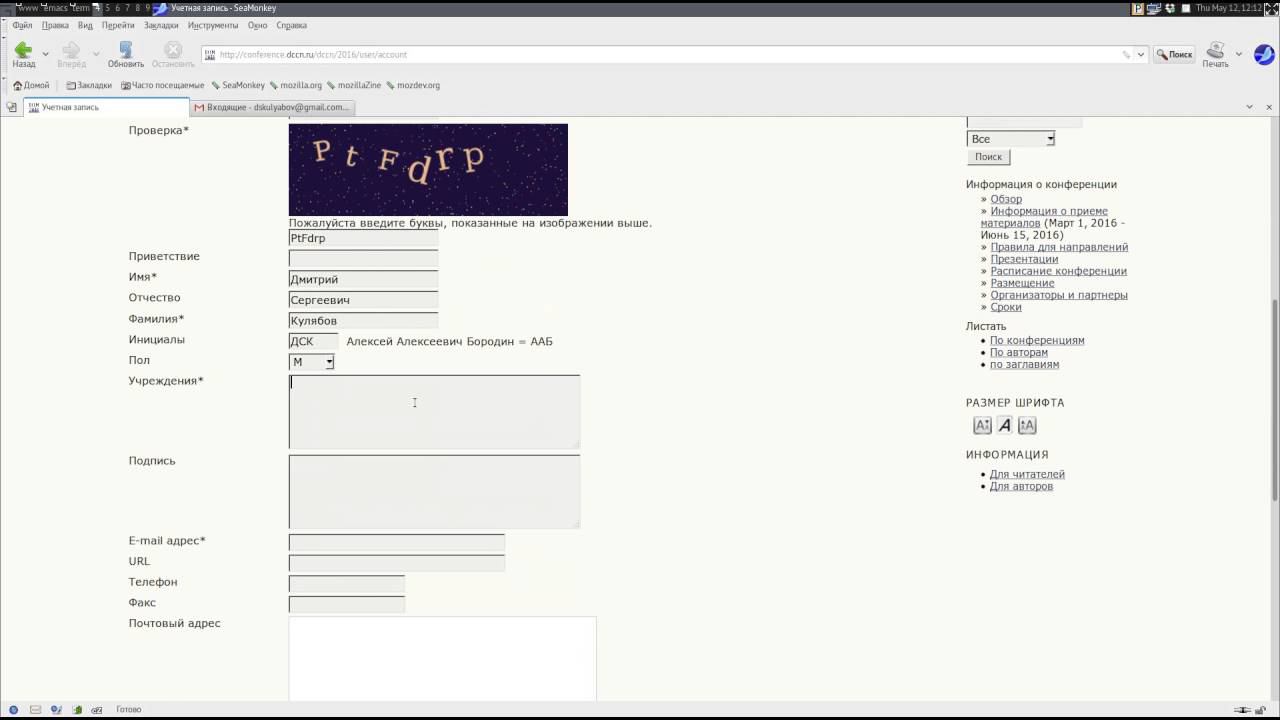Open the Файл menu
1280x720 pixels.
(22, 25)
